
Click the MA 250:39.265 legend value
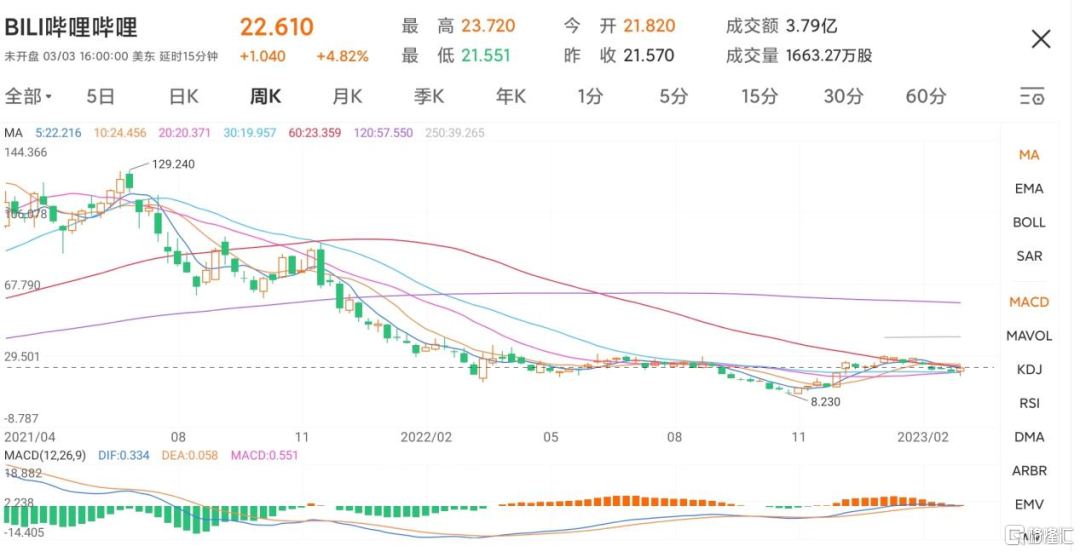point(455,133)
